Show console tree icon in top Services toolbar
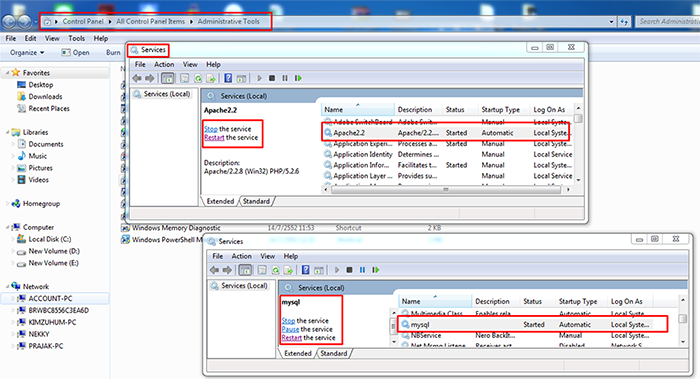The width and height of the screenshot is (700, 379). click(x=167, y=79)
